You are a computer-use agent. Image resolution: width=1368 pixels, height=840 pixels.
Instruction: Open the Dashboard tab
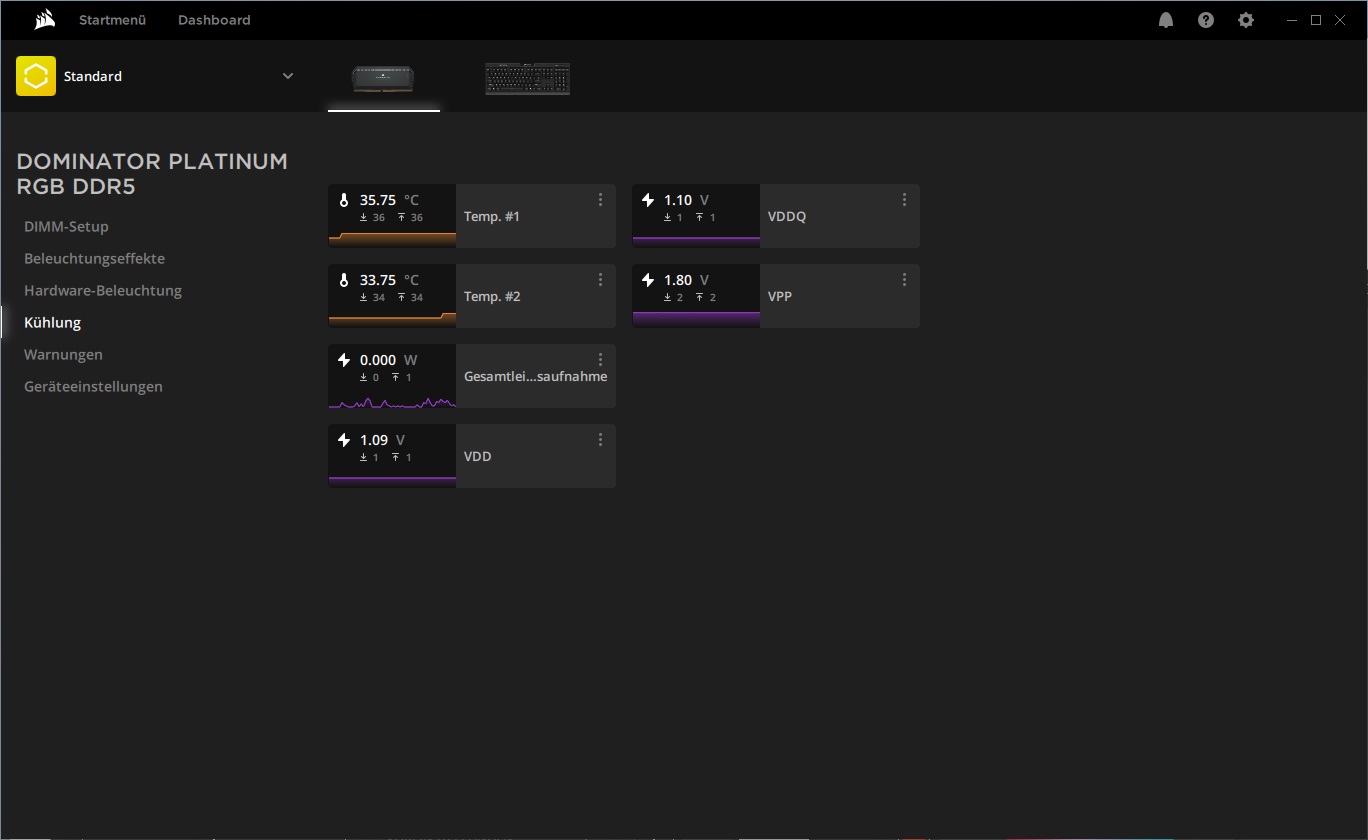point(214,20)
